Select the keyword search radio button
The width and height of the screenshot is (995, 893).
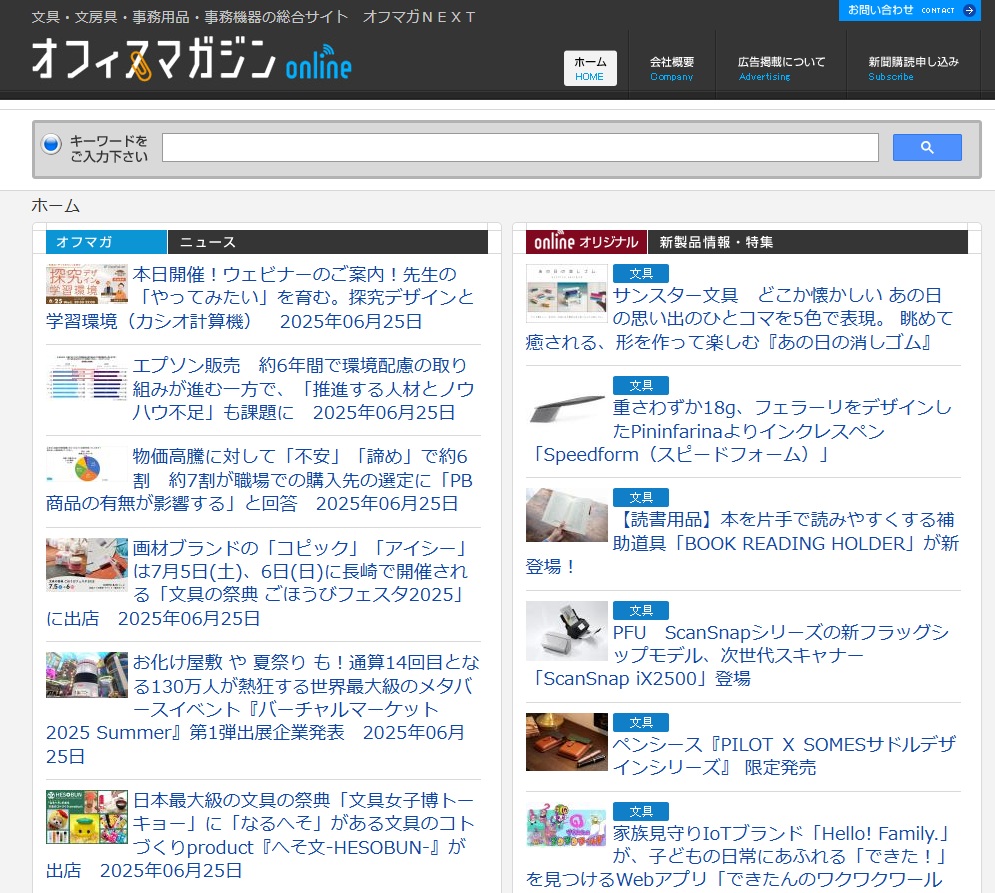click(x=51, y=144)
